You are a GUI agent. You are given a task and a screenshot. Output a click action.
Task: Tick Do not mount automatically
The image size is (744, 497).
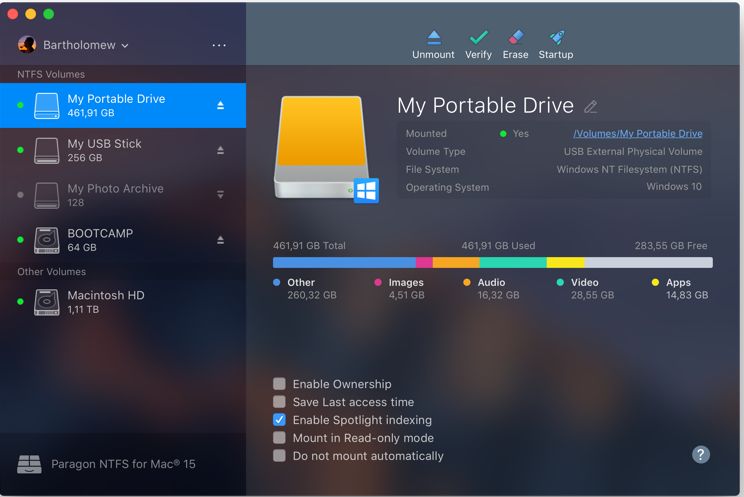point(279,456)
